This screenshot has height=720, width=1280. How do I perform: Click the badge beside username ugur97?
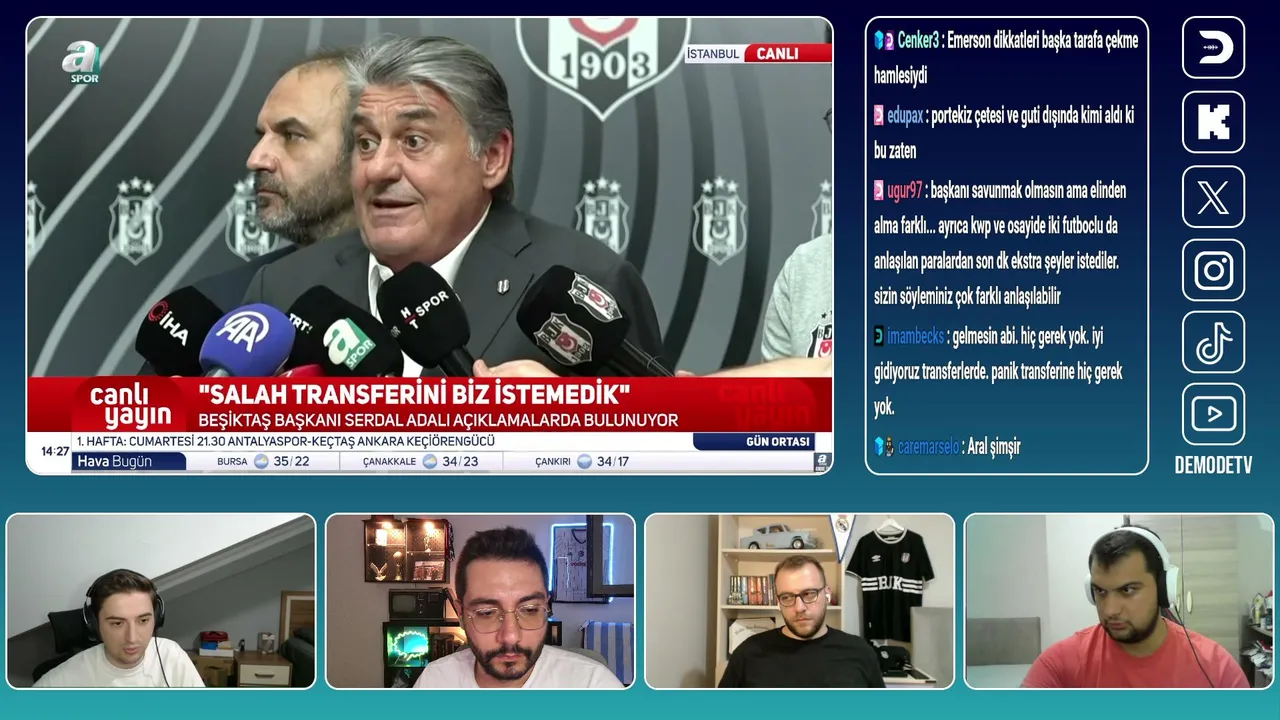tap(879, 190)
